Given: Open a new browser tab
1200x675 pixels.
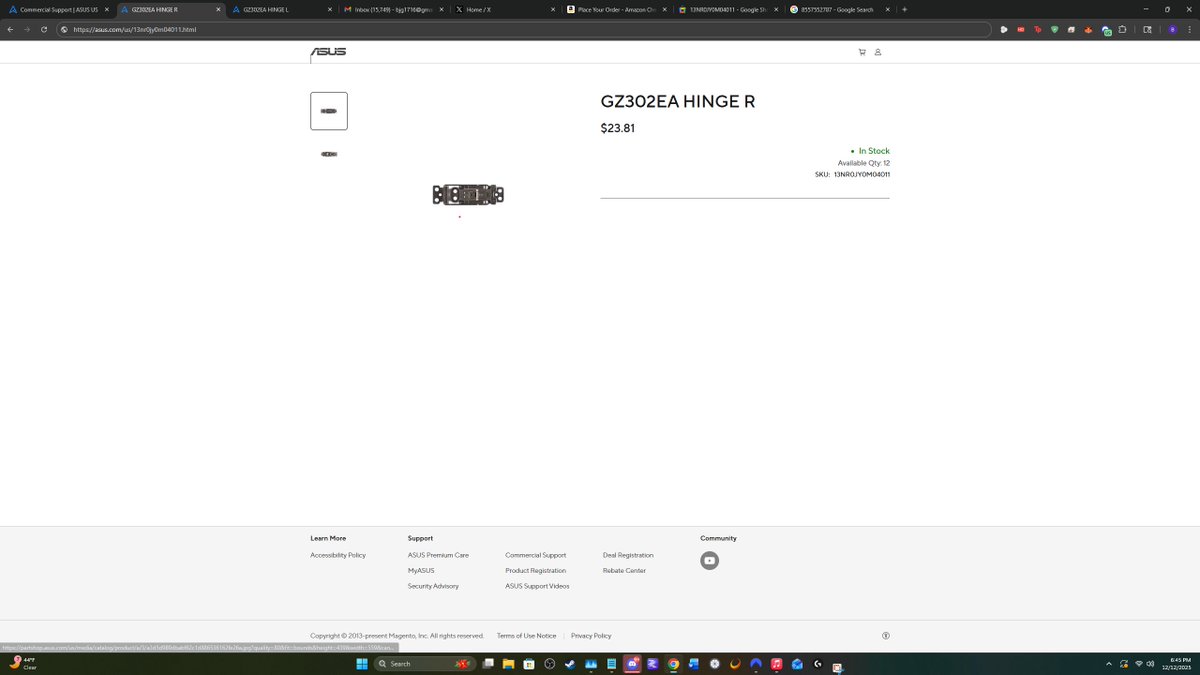Looking at the screenshot, I should (x=904, y=9).
